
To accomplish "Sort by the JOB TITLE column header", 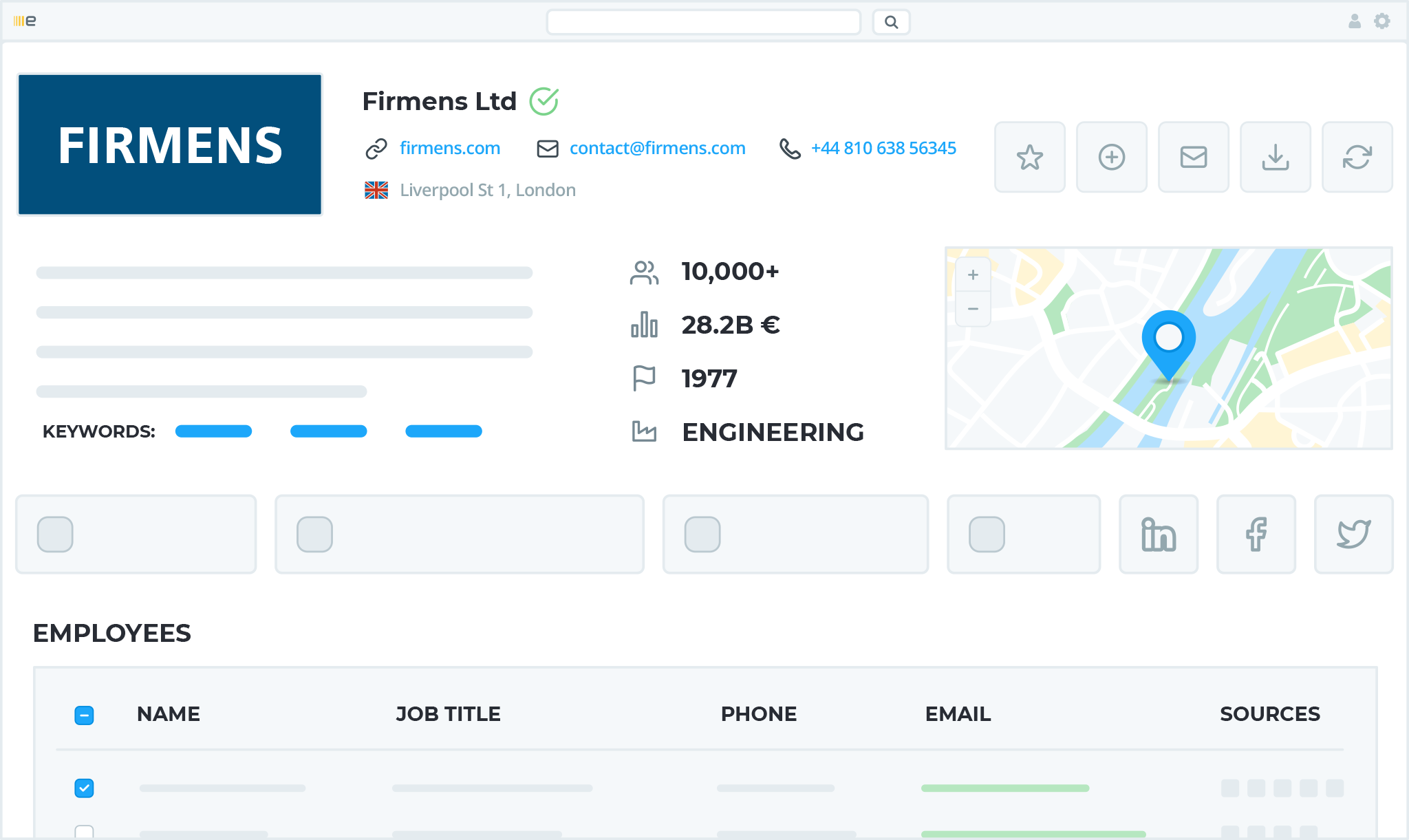I will pos(448,714).
